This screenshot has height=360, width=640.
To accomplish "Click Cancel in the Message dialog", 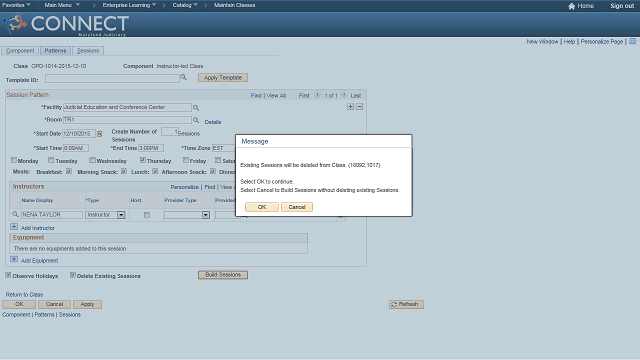I will coord(297,207).
